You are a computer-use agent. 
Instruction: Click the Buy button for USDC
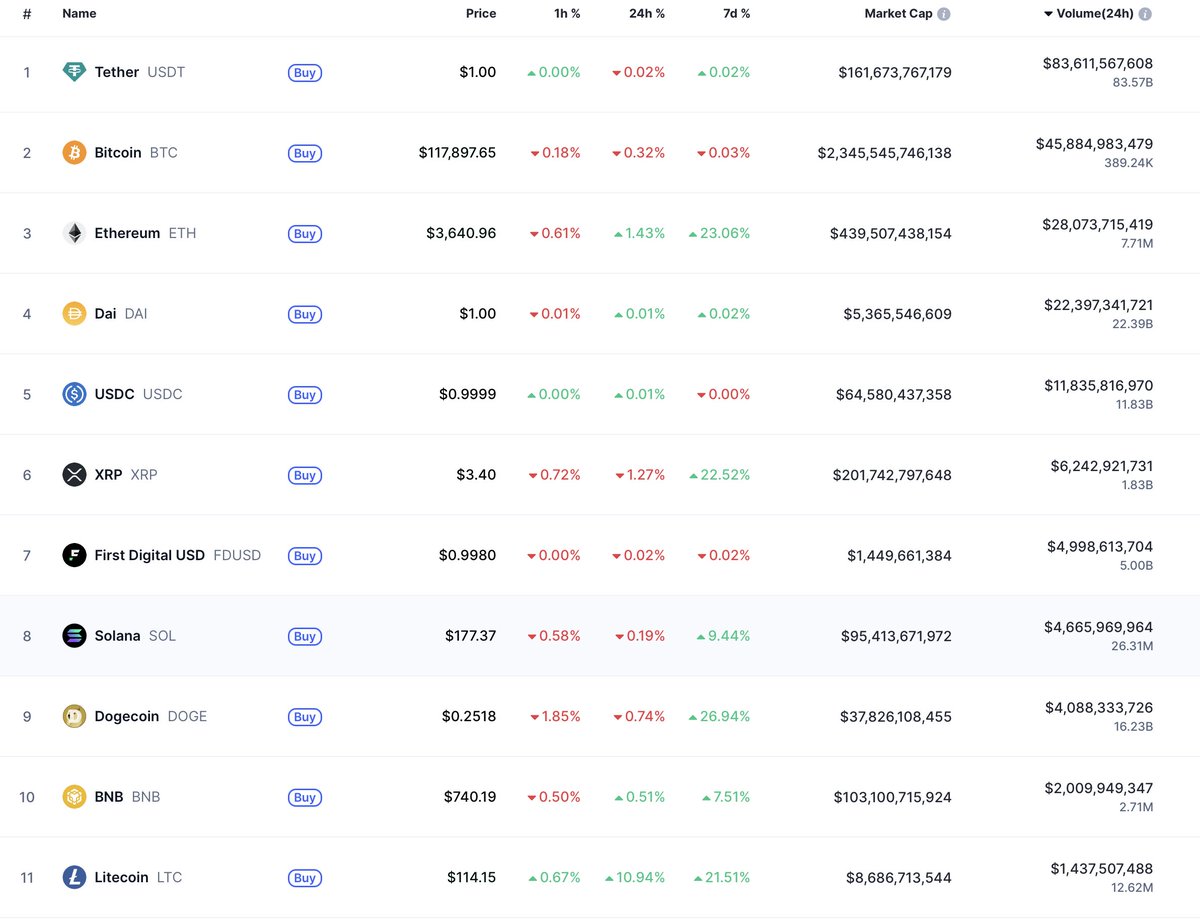[x=305, y=395]
